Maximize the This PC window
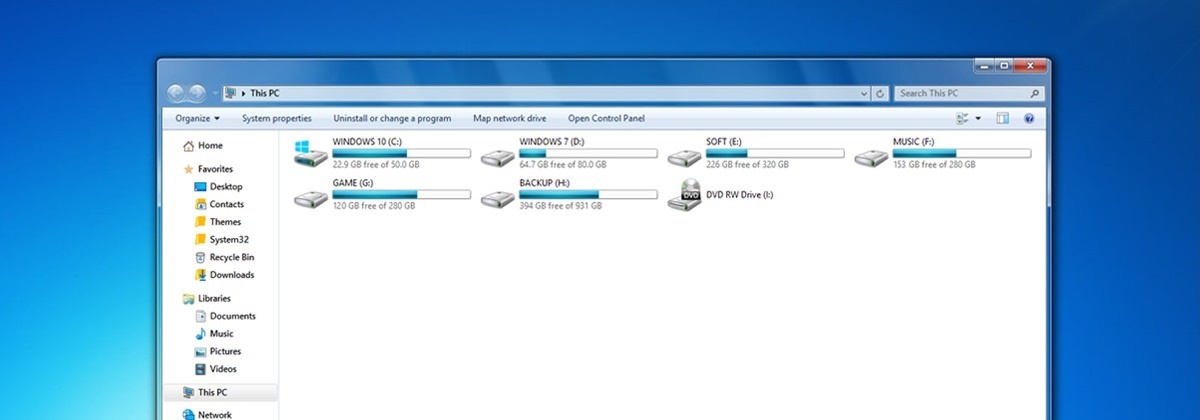1200x420 pixels. [x=1004, y=65]
